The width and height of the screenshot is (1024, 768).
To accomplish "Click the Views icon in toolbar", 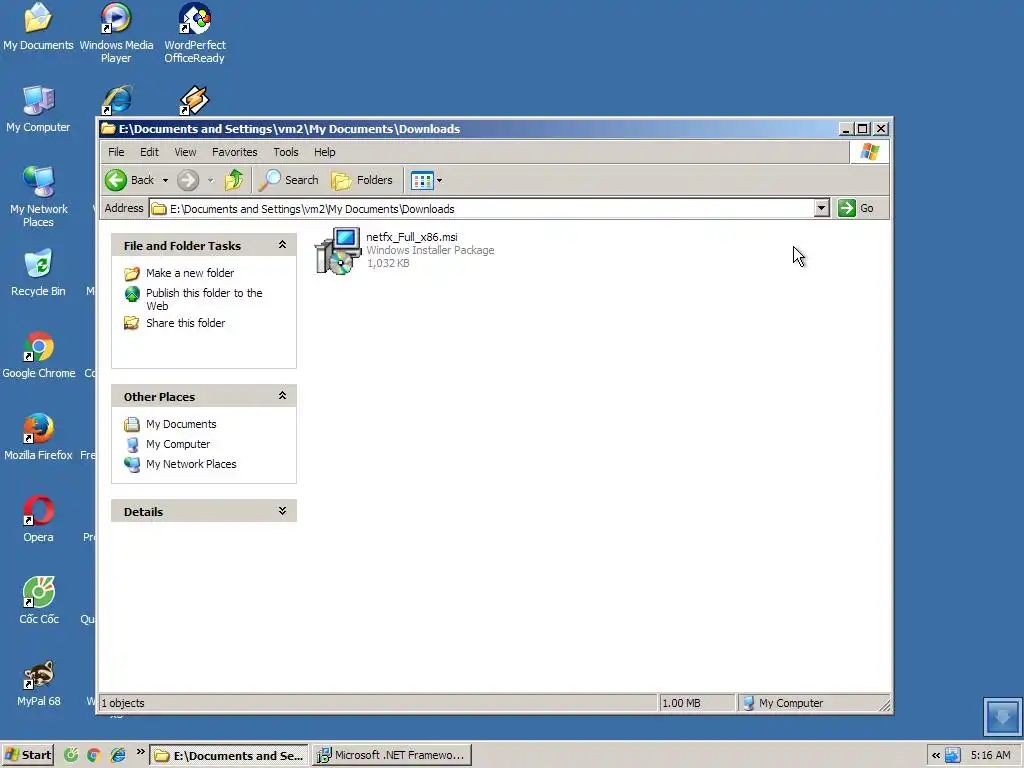I will pos(422,181).
